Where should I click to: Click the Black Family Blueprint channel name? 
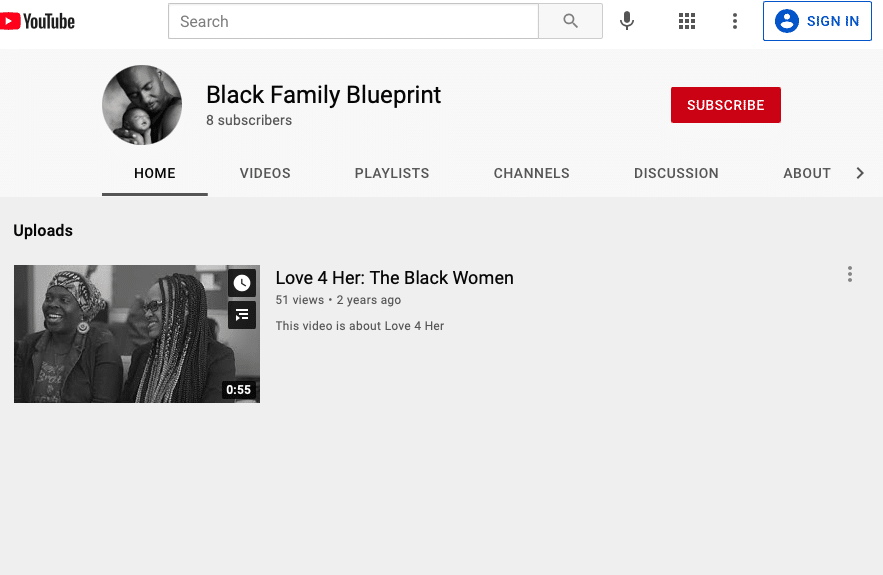pos(324,95)
